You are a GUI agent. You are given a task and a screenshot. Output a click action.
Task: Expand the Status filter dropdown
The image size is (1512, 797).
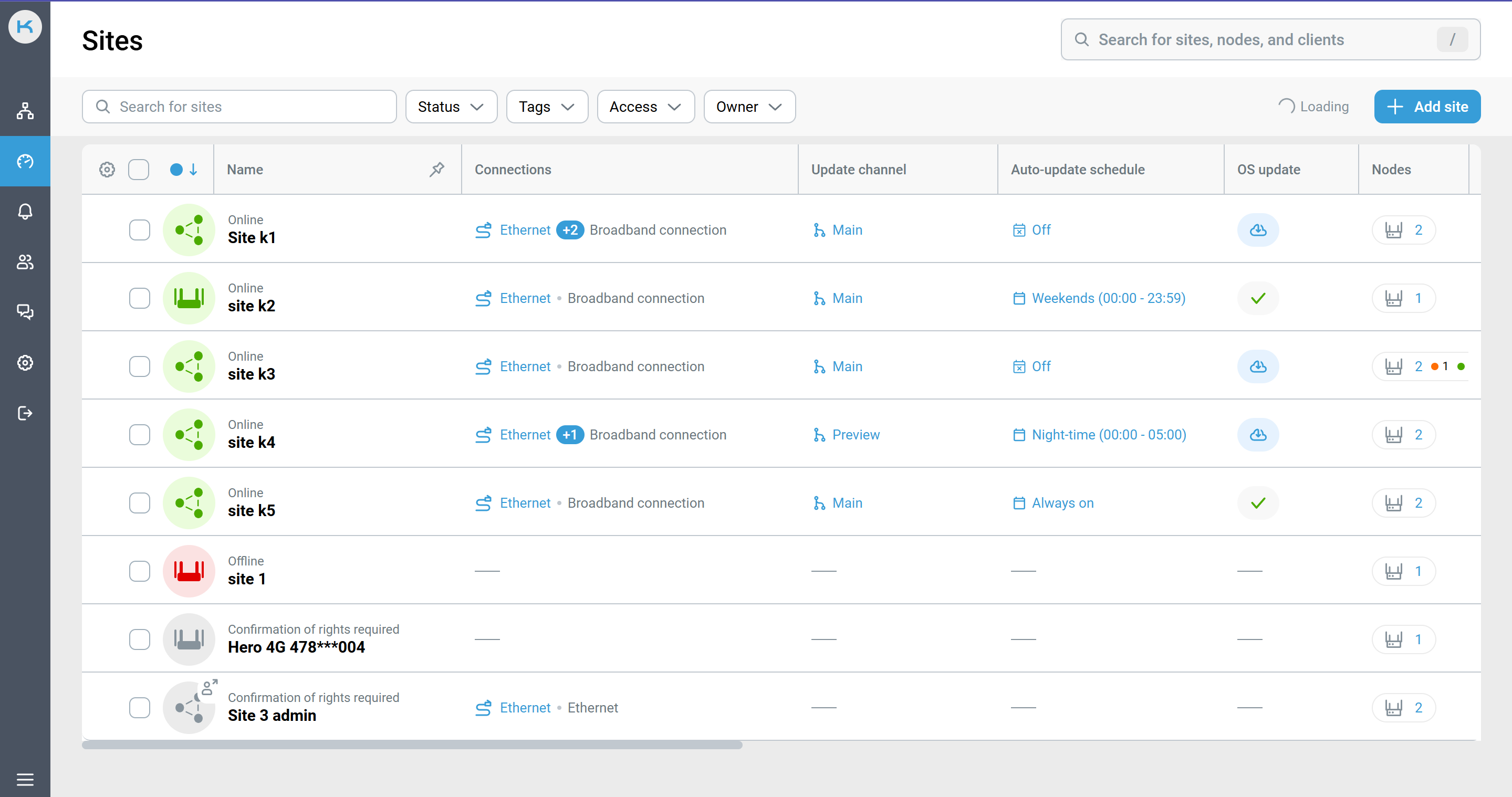451,107
